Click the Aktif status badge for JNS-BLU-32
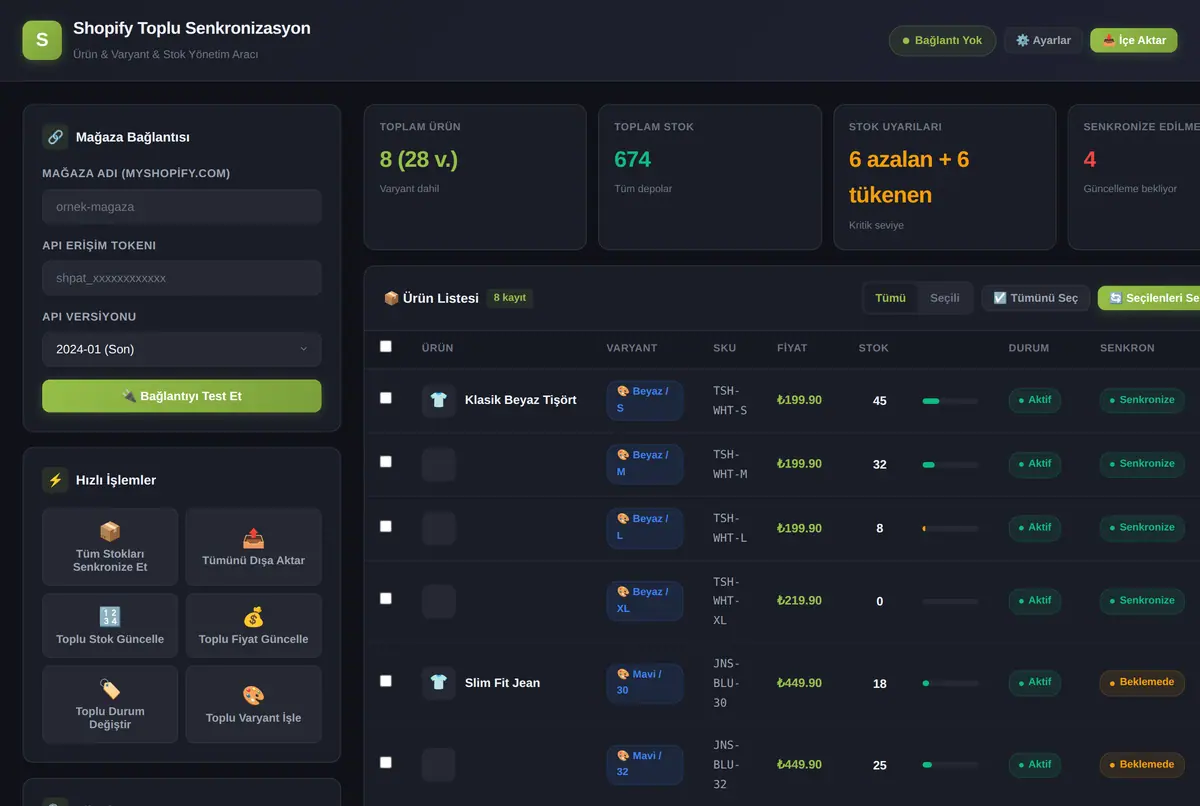The width and height of the screenshot is (1200, 806). click(1035, 765)
